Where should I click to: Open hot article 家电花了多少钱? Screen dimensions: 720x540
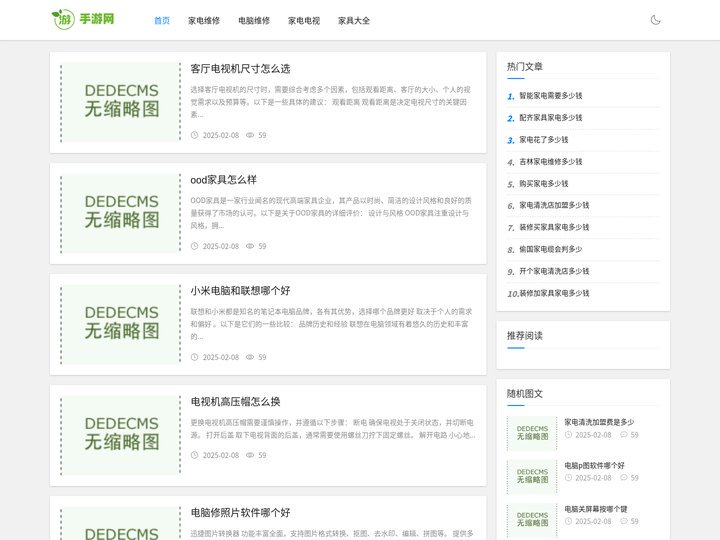click(x=544, y=140)
